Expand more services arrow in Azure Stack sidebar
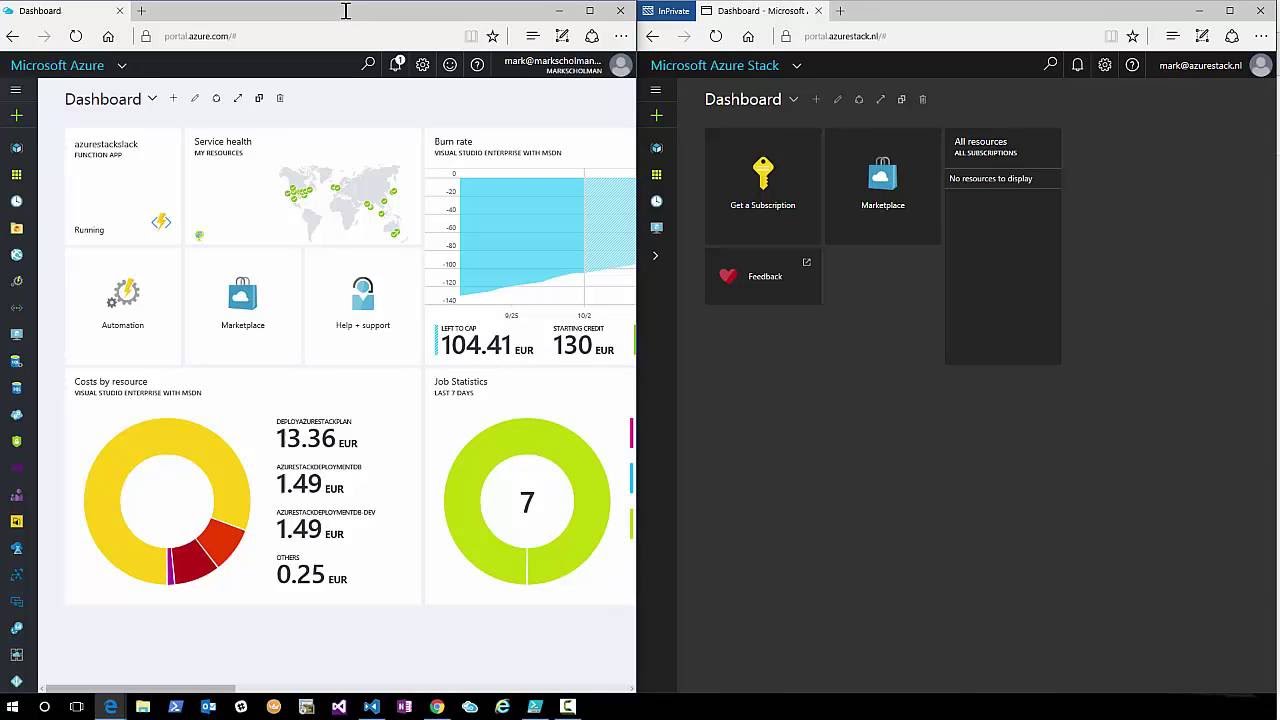The height and width of the screenshot is (720, 1280). (656, 256)
